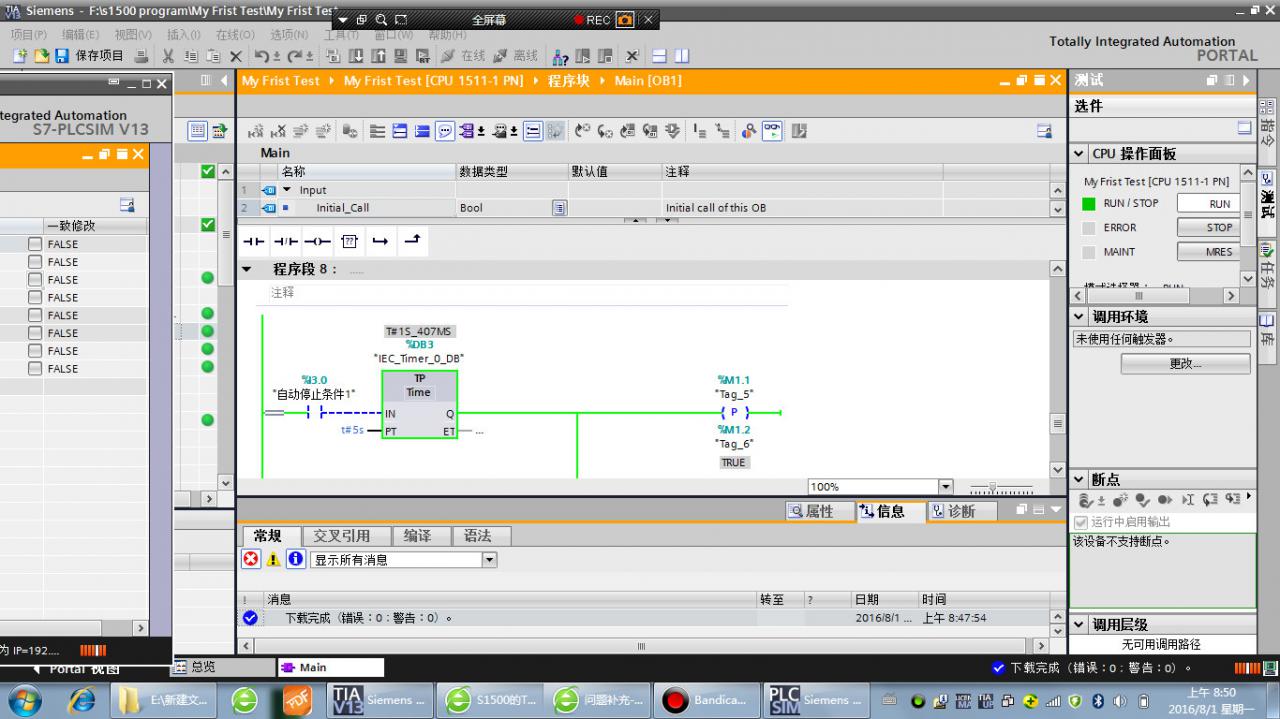Open Windows Start menu
The width and height of the screenshot is (1280, 719).
[27, 700]
